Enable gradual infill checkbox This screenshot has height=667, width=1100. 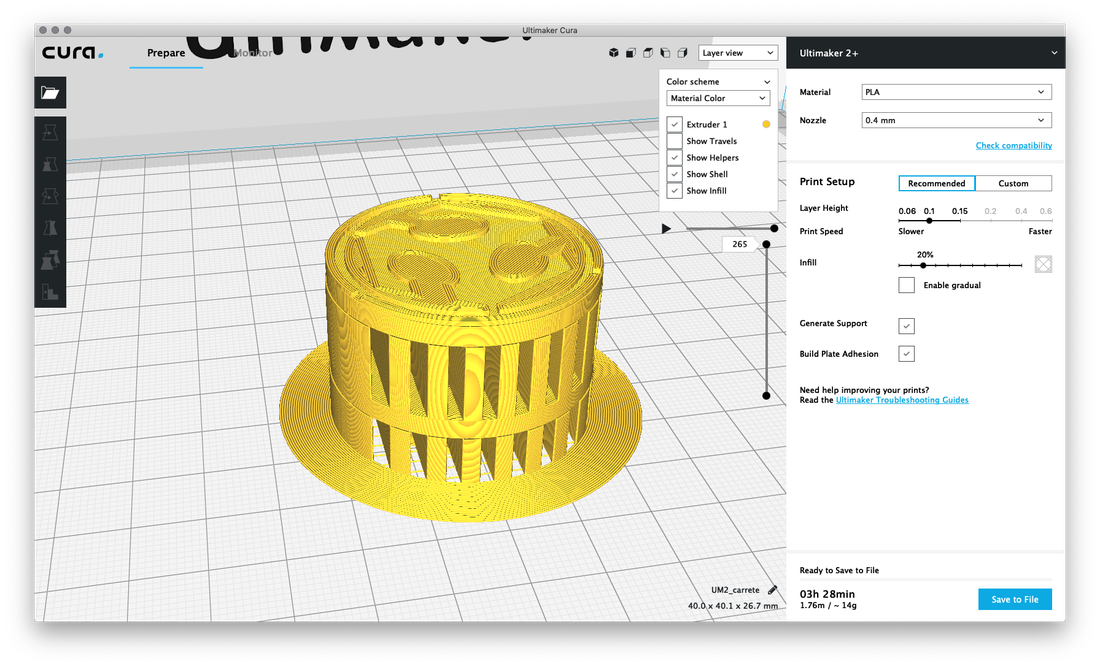tap(906, 285)
